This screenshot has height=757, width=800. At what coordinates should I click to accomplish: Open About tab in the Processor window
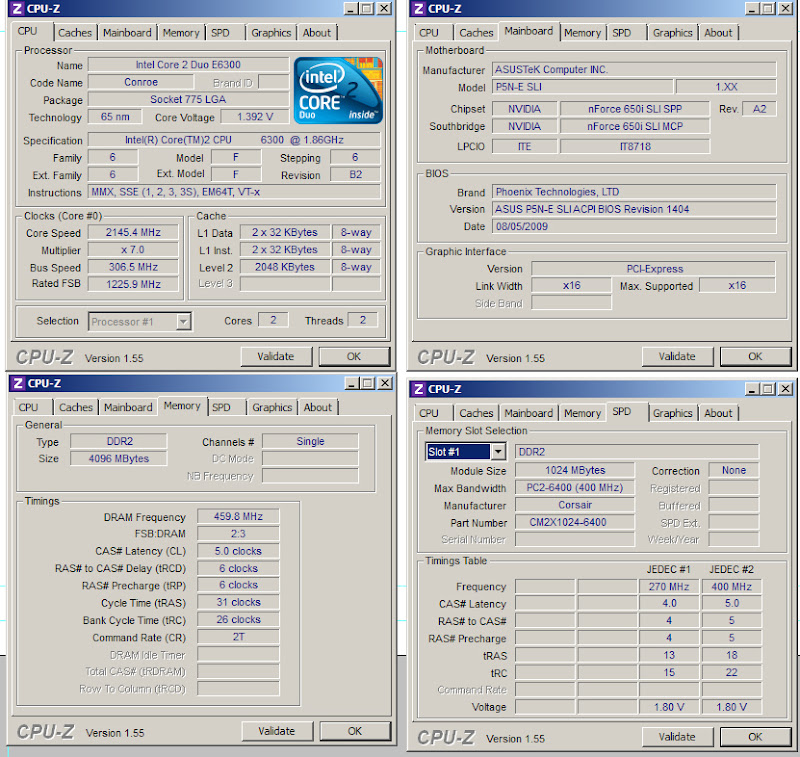[x=317, y=33]
